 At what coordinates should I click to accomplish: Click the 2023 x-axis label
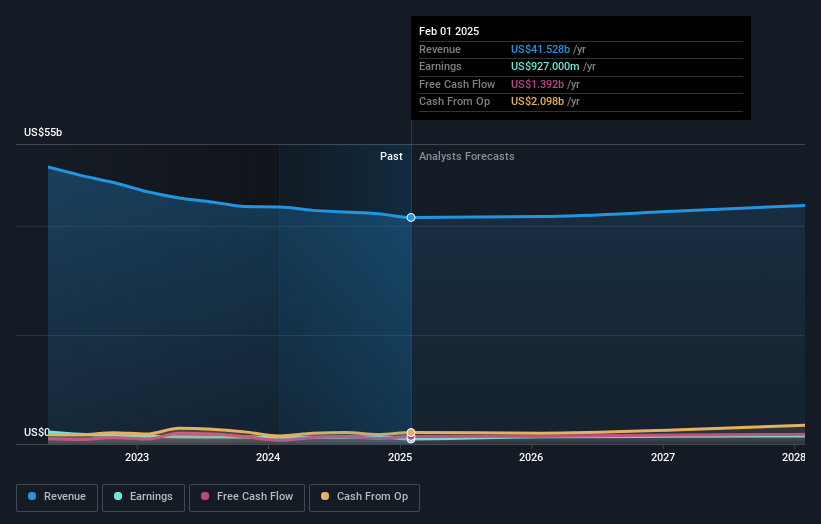point(137,457)
